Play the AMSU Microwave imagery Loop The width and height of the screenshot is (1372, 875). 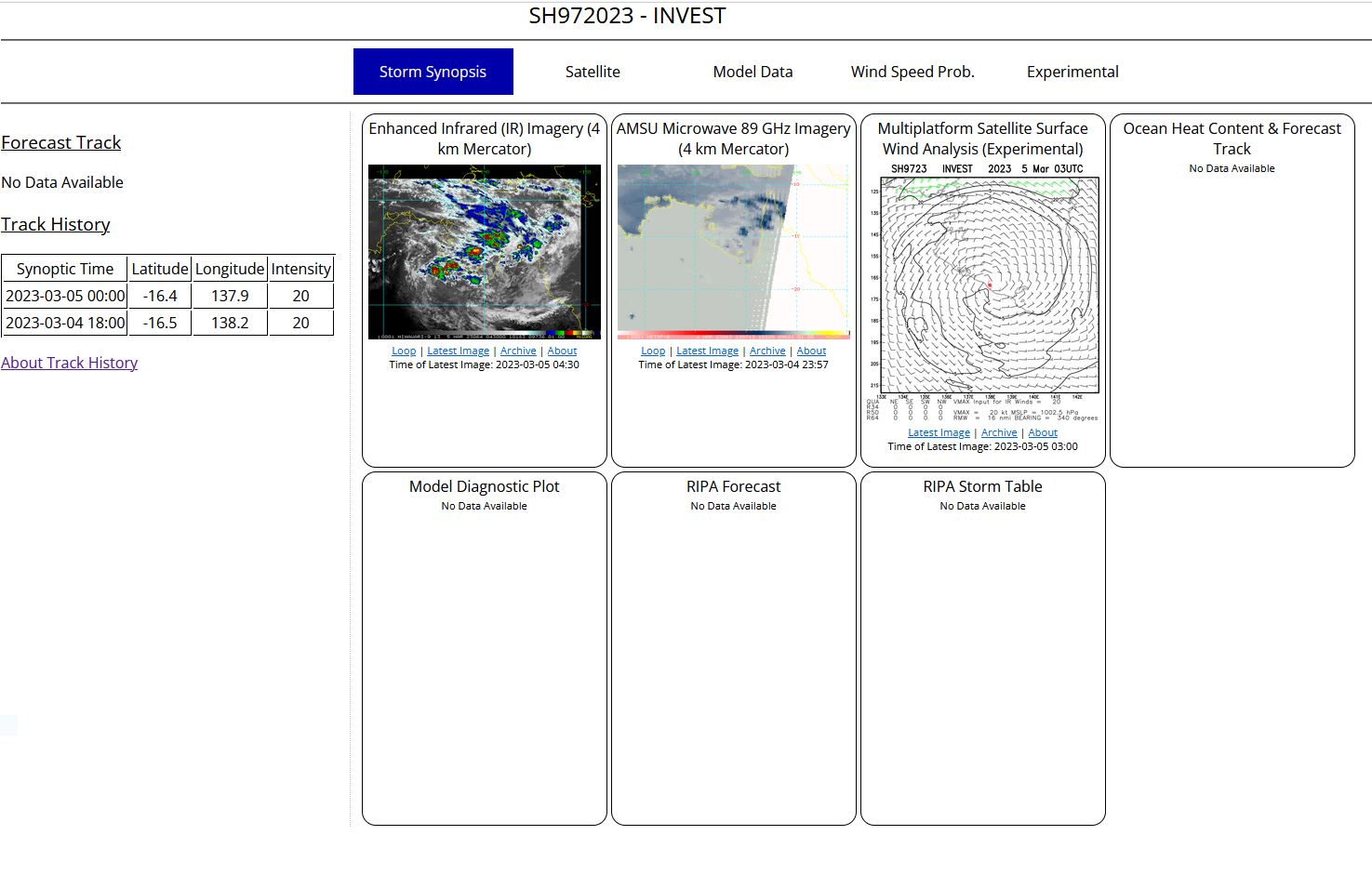(653, 351)
